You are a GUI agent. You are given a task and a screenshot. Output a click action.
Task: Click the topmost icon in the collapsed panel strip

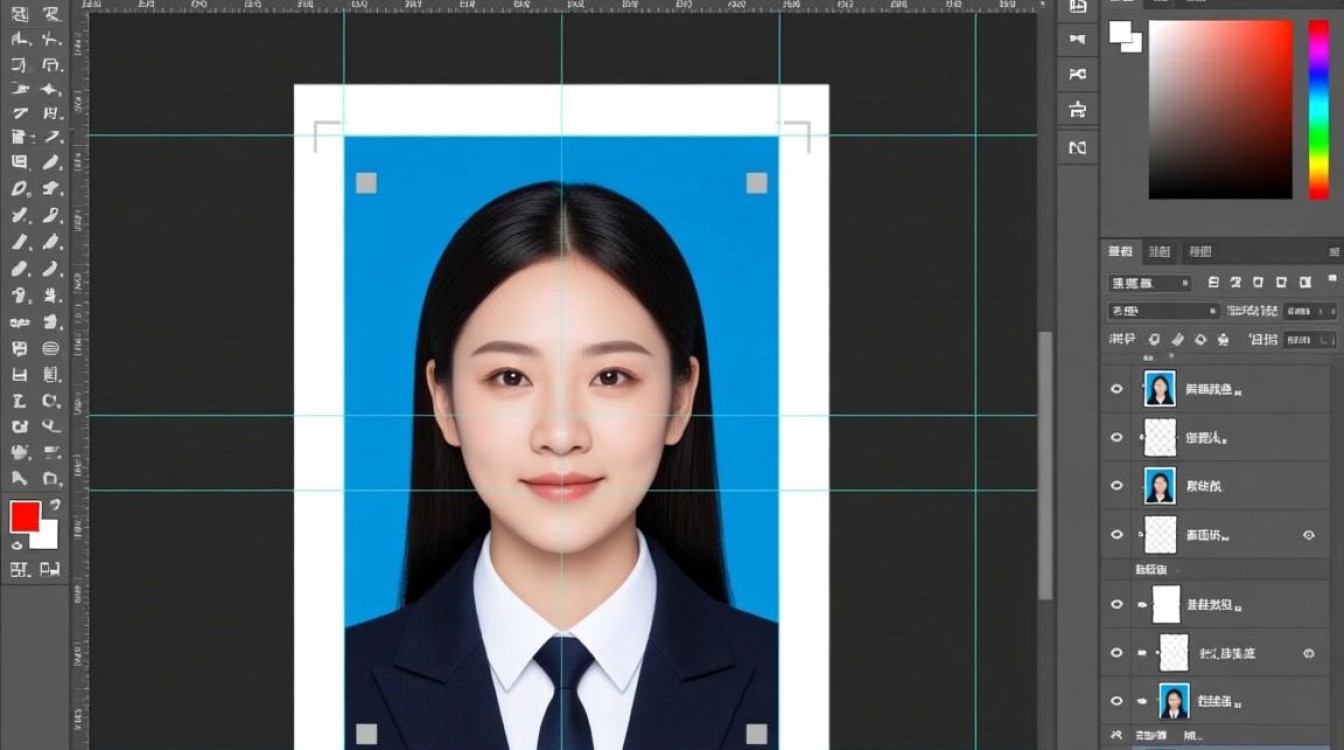pyautogui.click(x=1077, y=6)
